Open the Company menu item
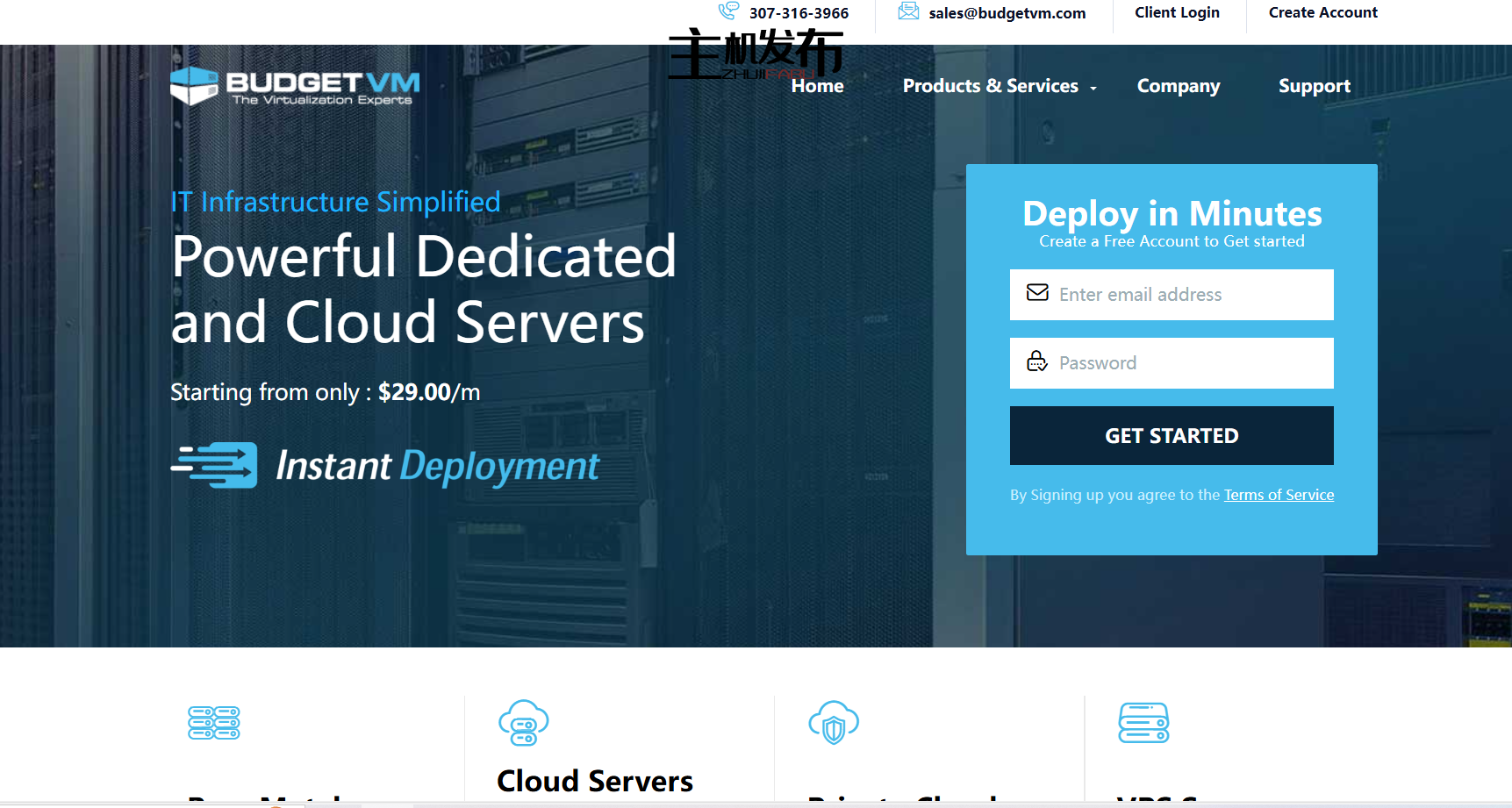The width and height of the screenshot is (1512, 808). pos(1178,86)
